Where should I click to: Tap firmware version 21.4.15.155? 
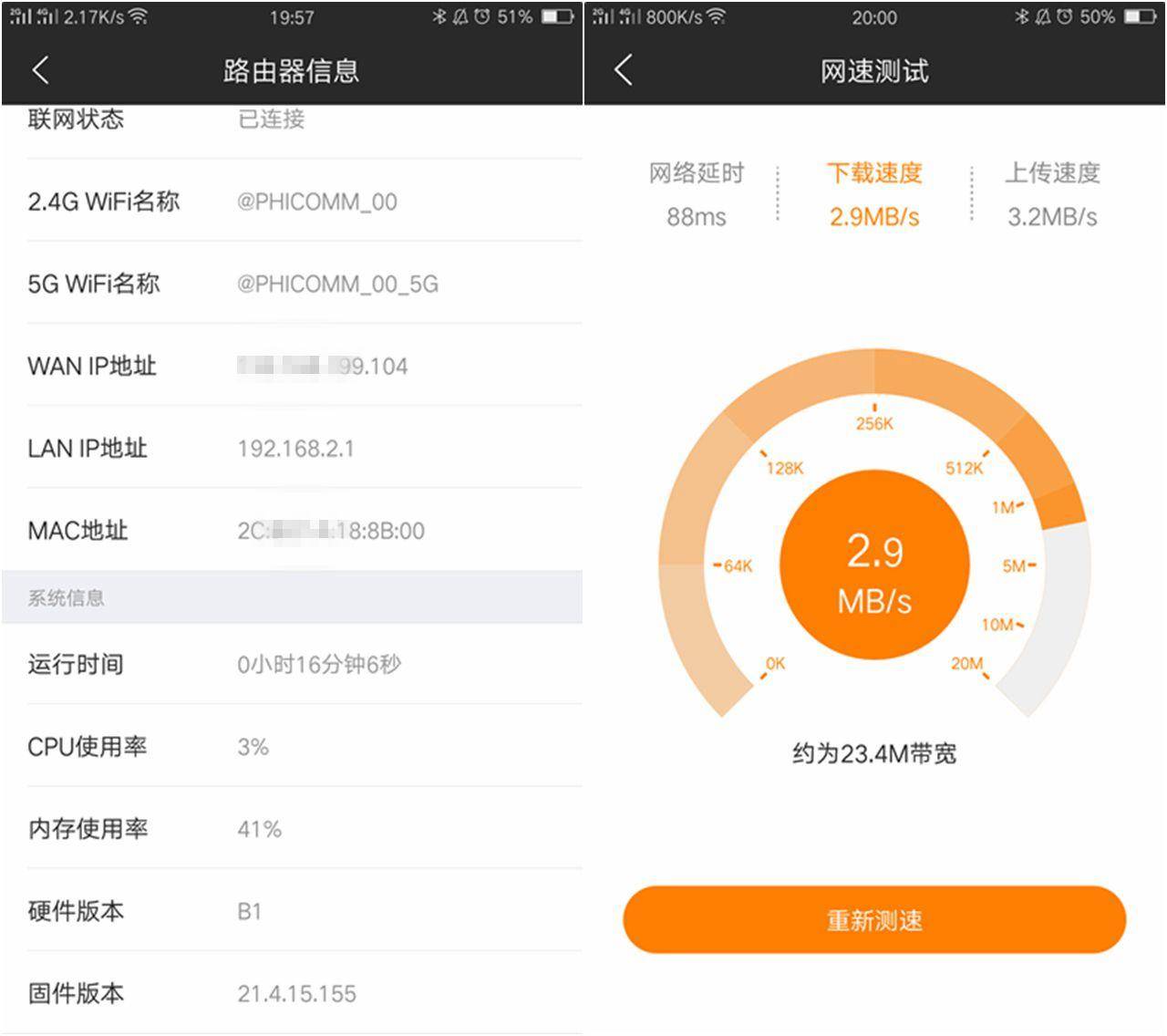click(x=296, y=993)
